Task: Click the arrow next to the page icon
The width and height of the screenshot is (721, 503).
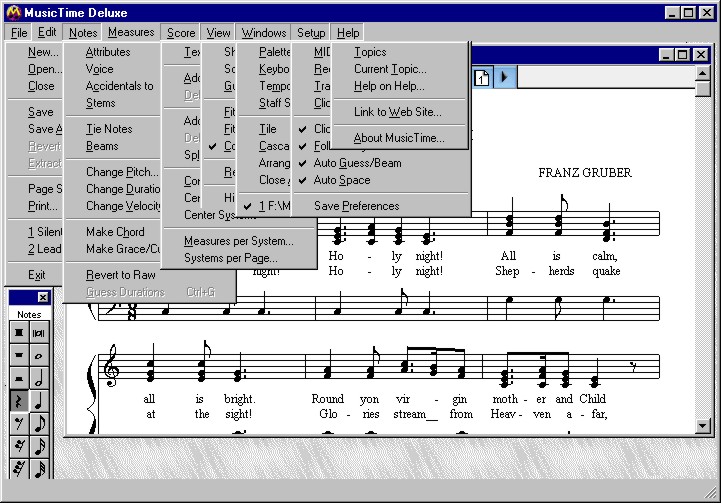Action: 503,77
